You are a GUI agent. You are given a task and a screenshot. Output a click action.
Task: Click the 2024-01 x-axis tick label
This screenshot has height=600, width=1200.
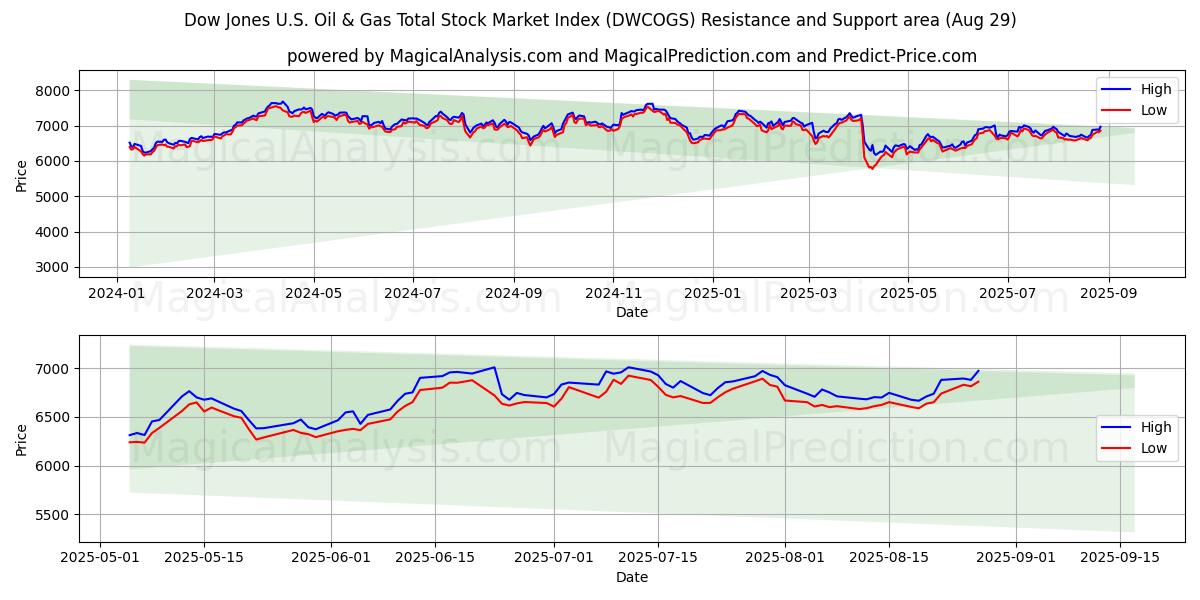[117, 295]
